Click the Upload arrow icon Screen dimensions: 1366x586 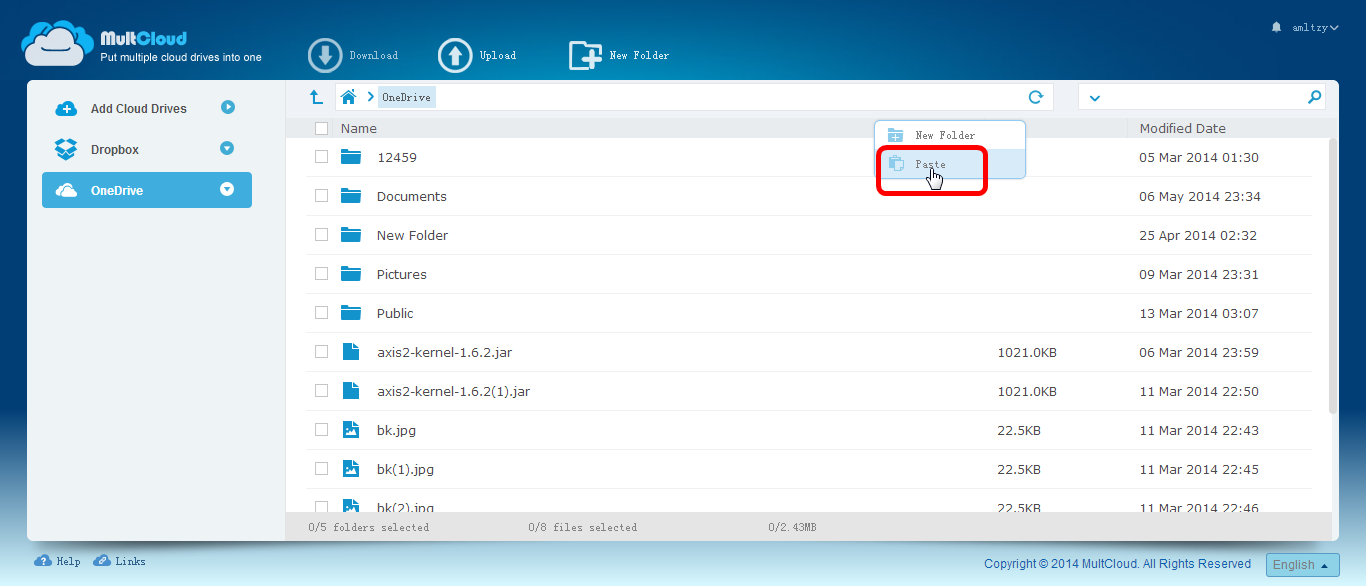point(455,56)
